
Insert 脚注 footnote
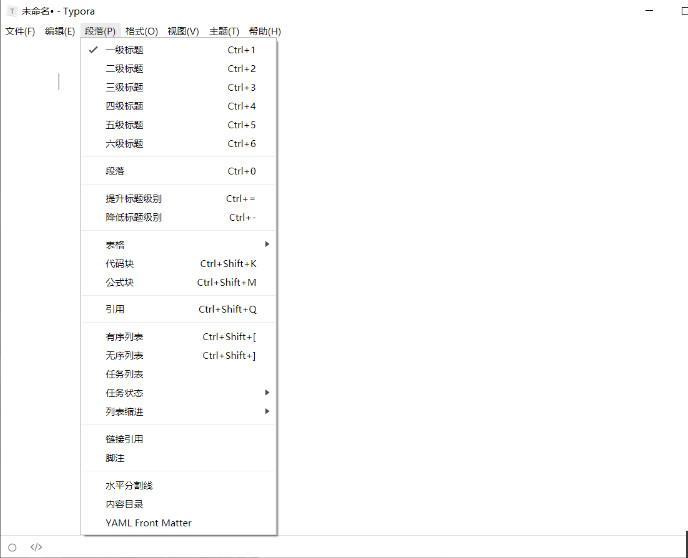click(179, 458)
